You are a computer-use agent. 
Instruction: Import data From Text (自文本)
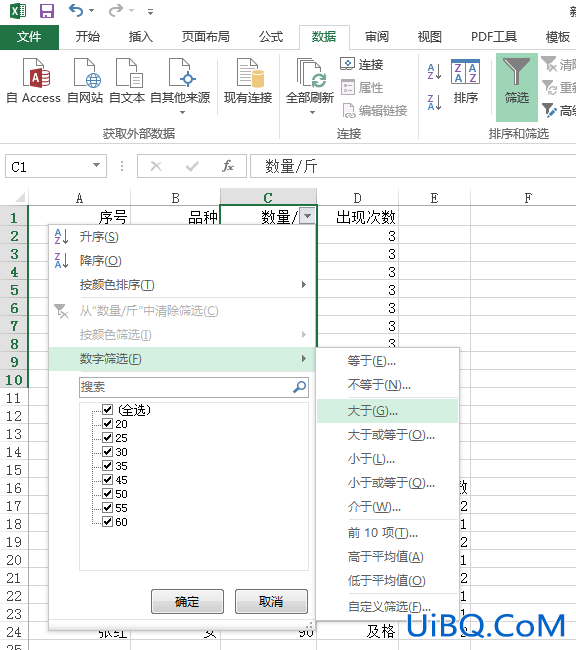127,81
